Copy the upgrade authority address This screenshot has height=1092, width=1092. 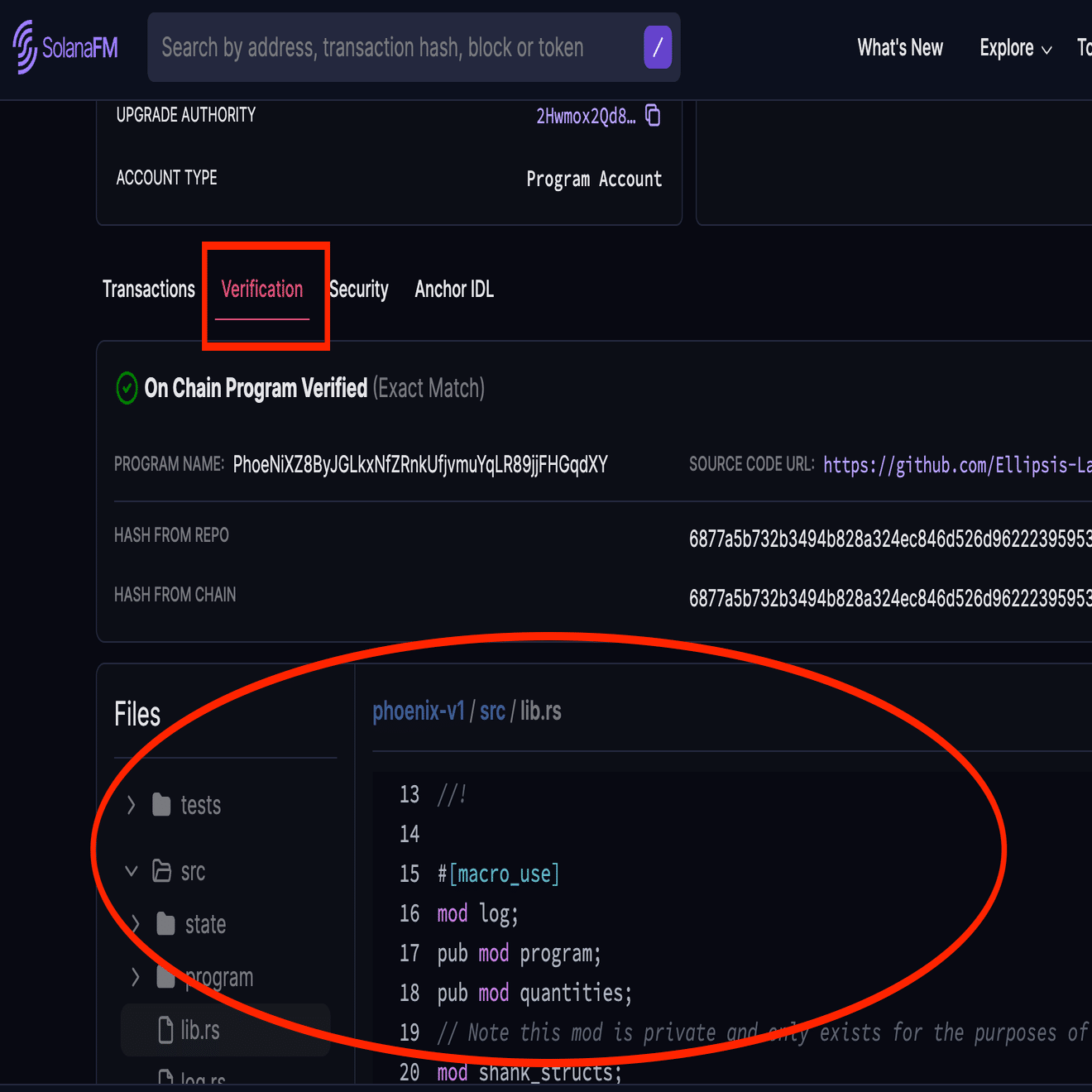tap(653, 115)
